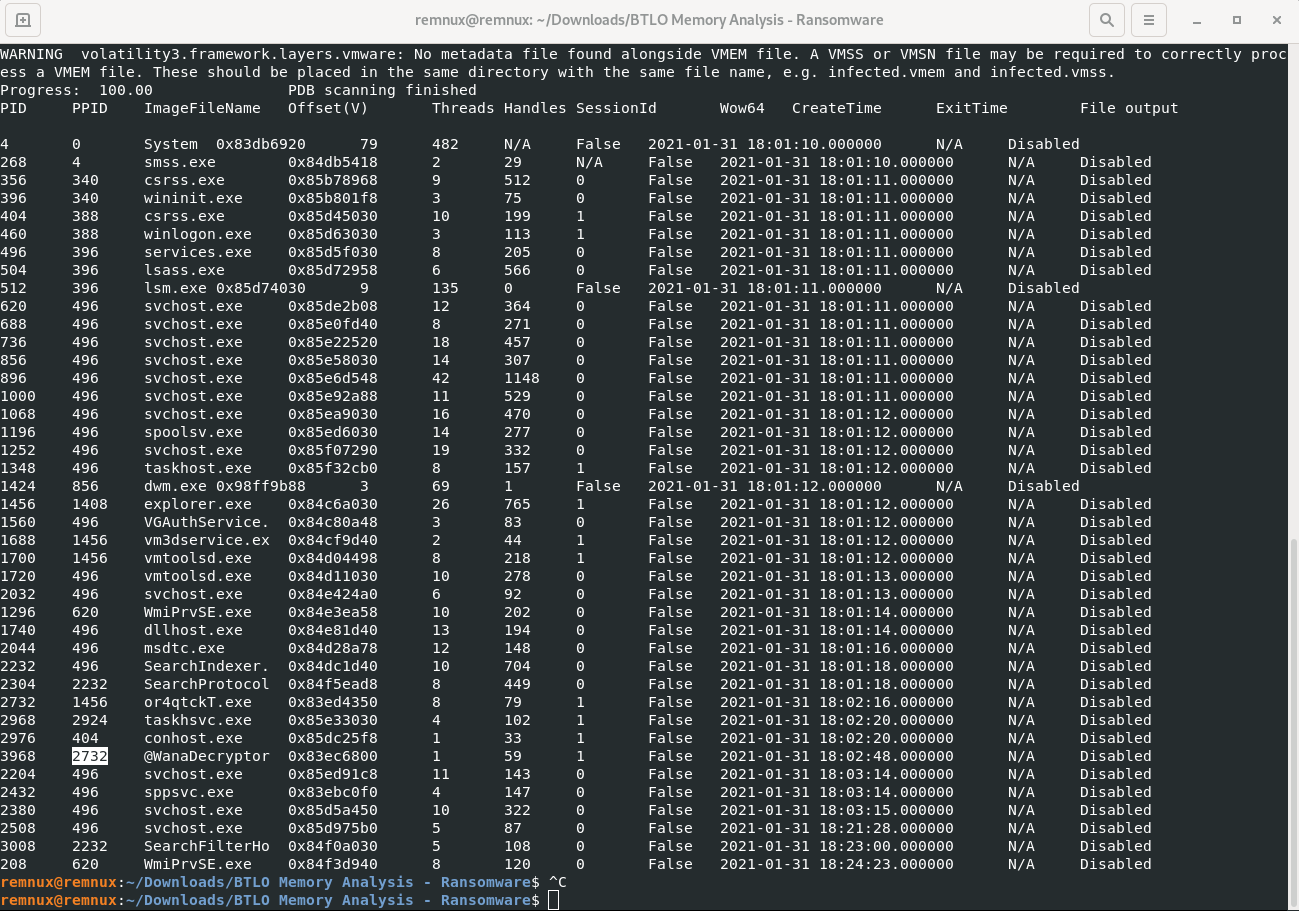The height and width of the screenshot is (911, 1299).
Task: Click SearchFilterHo process entry
Action: click(x=207, y=846)
